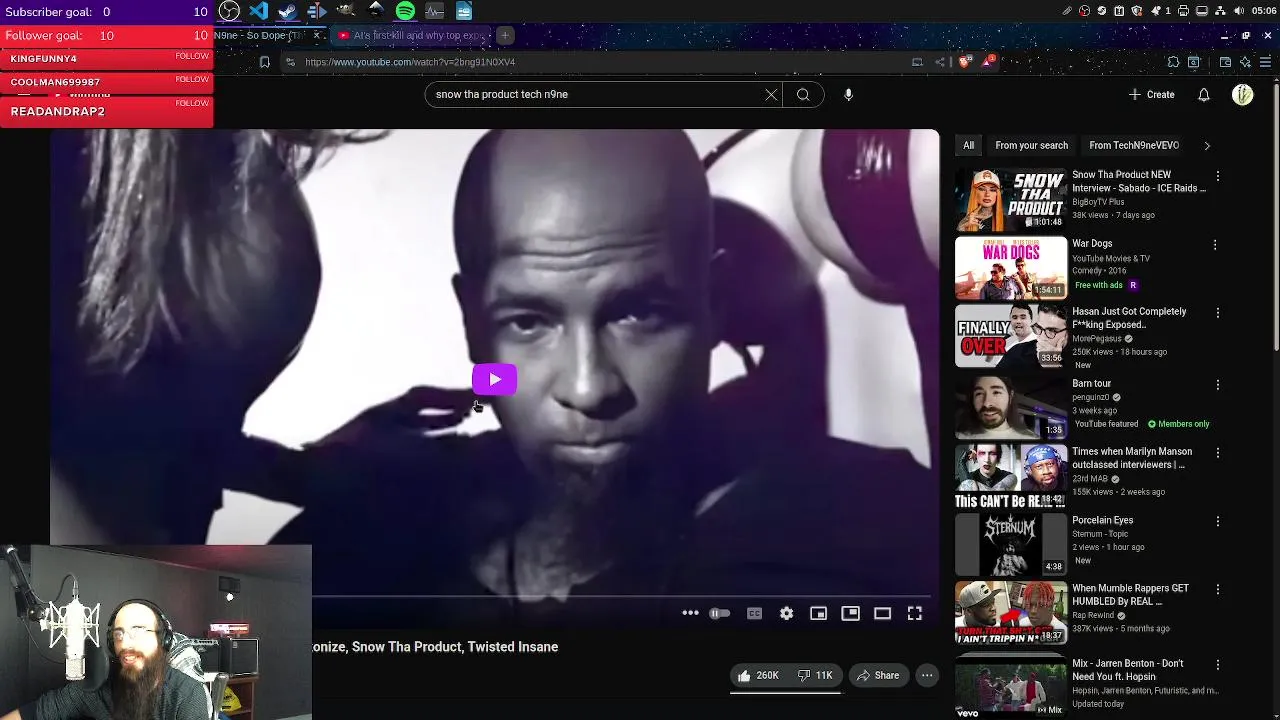Open the Marilyn Manson interviewers video thumbnail
1280x720 pixels.
click(x=1011, y=476)
